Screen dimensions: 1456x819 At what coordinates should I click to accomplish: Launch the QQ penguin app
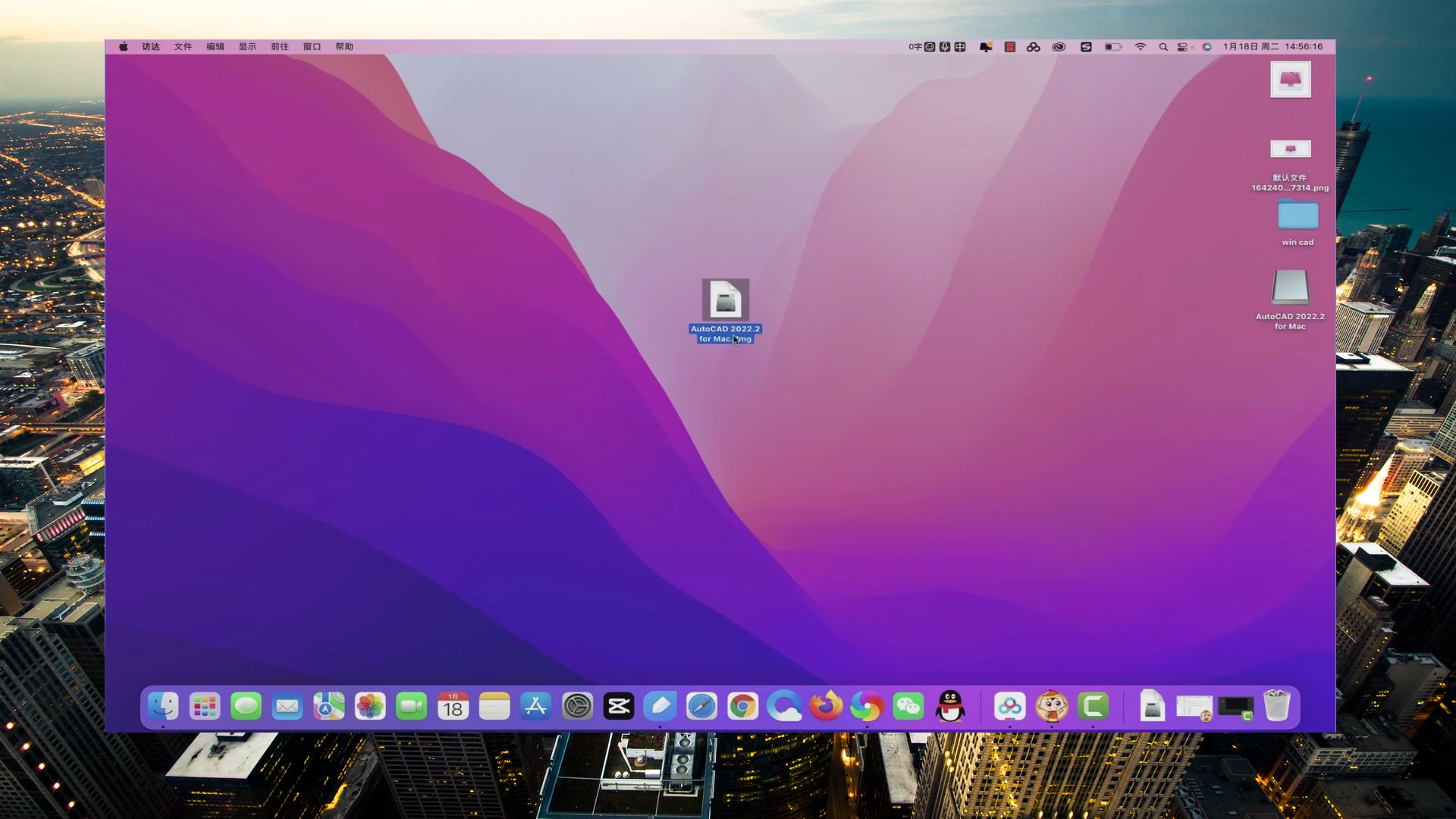pos(950,706)
